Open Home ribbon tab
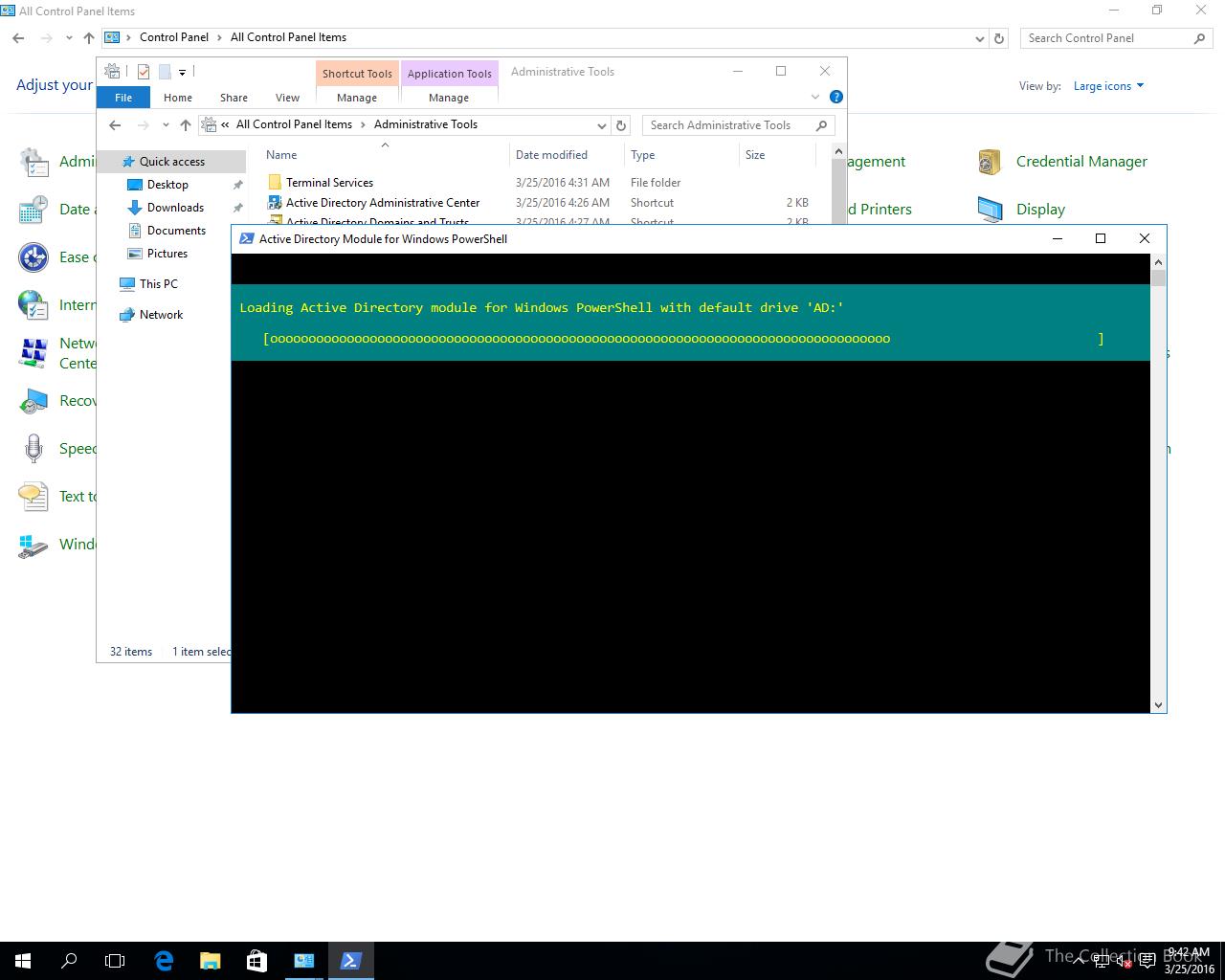The width and height of the screenshot is (1225, 980). coord(178,98)
